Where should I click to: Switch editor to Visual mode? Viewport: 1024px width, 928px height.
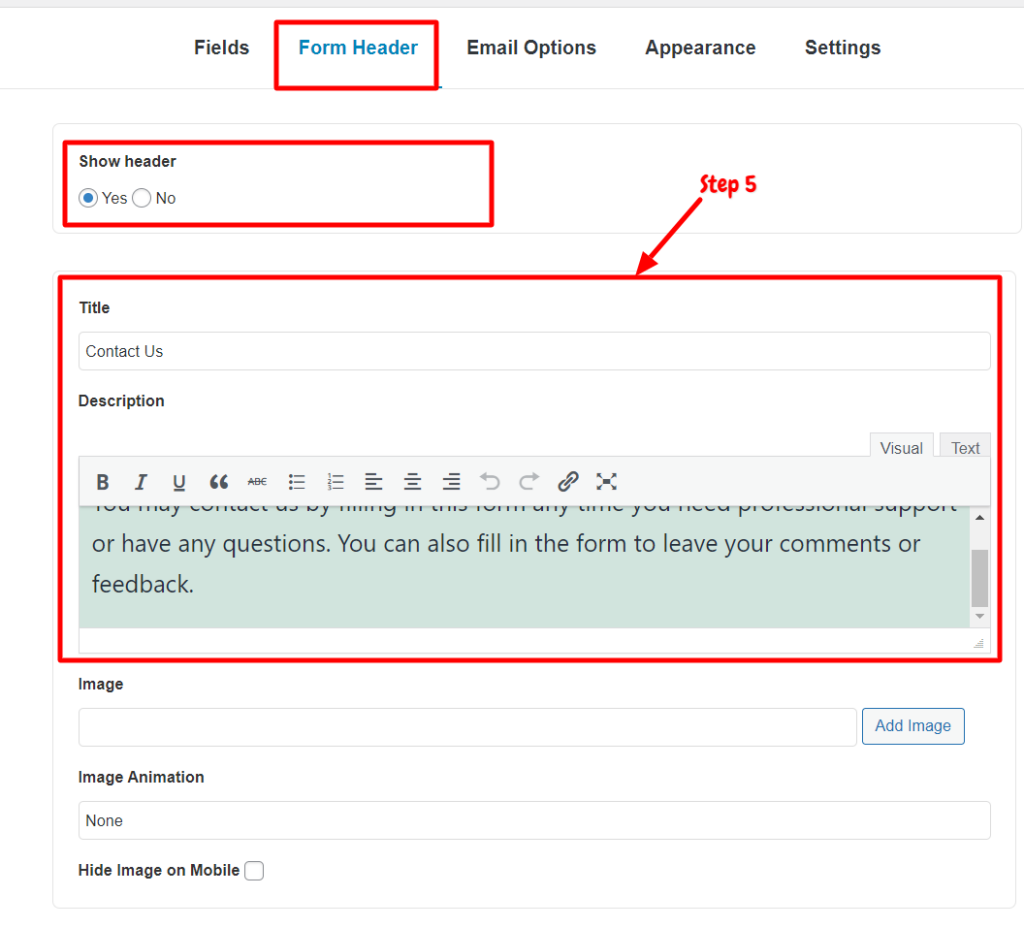point(901,447)
